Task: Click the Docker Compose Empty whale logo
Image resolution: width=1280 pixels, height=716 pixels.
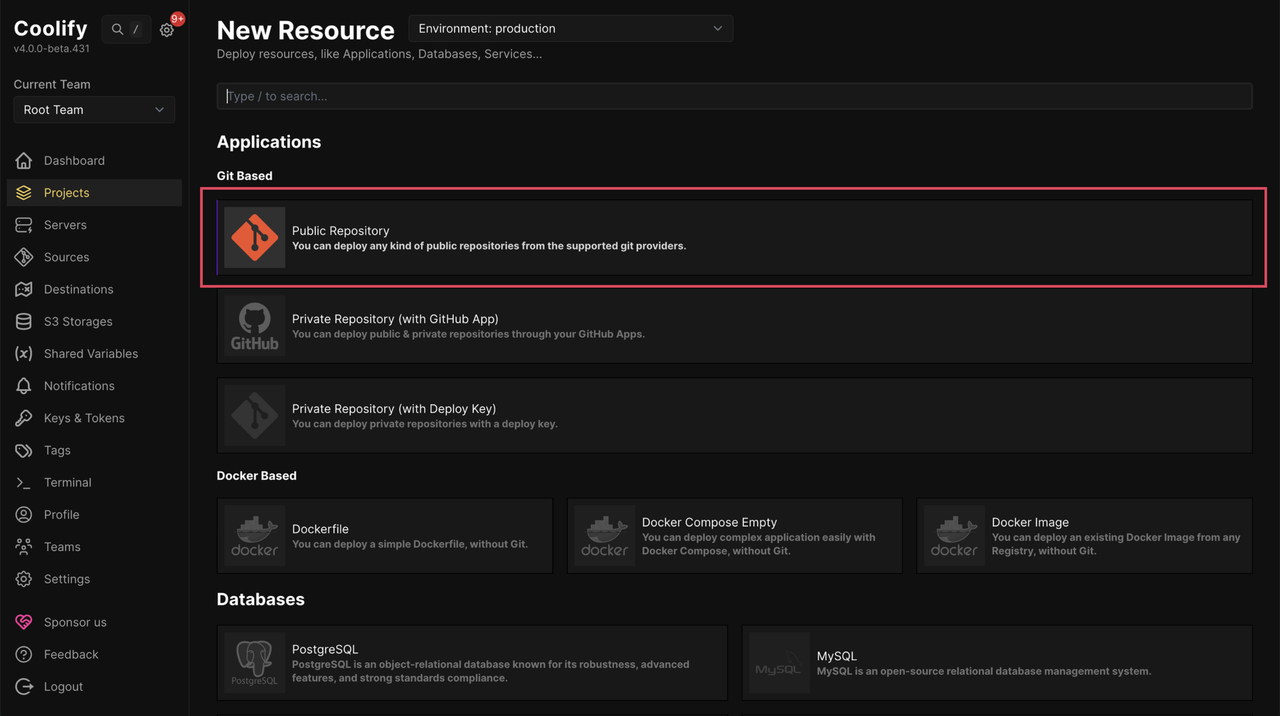Action: (604, 536)
